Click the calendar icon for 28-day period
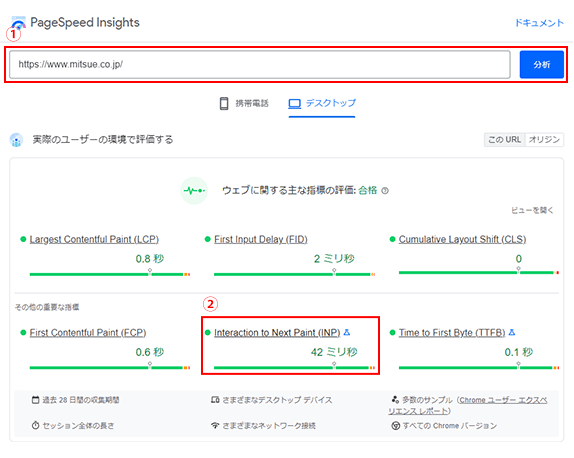Viewport: 574px width, 458px height. tap(35, 400)
